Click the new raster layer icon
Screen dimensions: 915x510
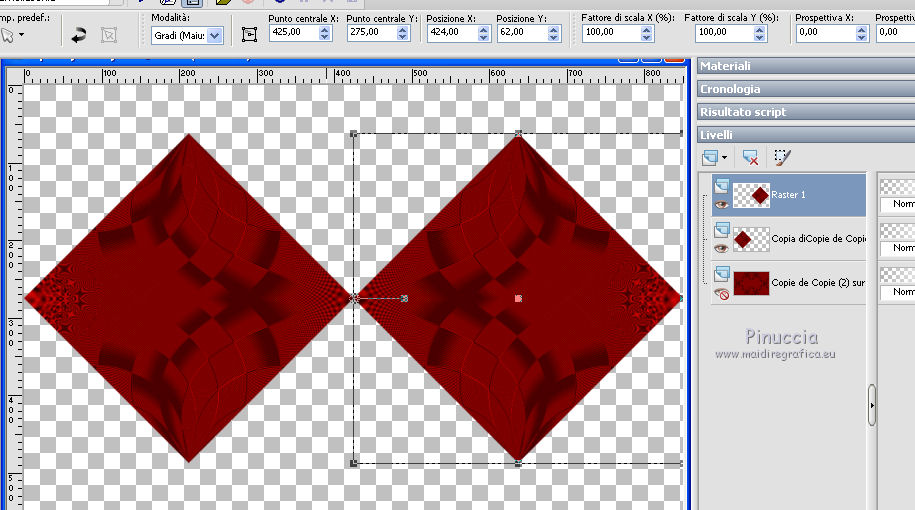[710, 157]
